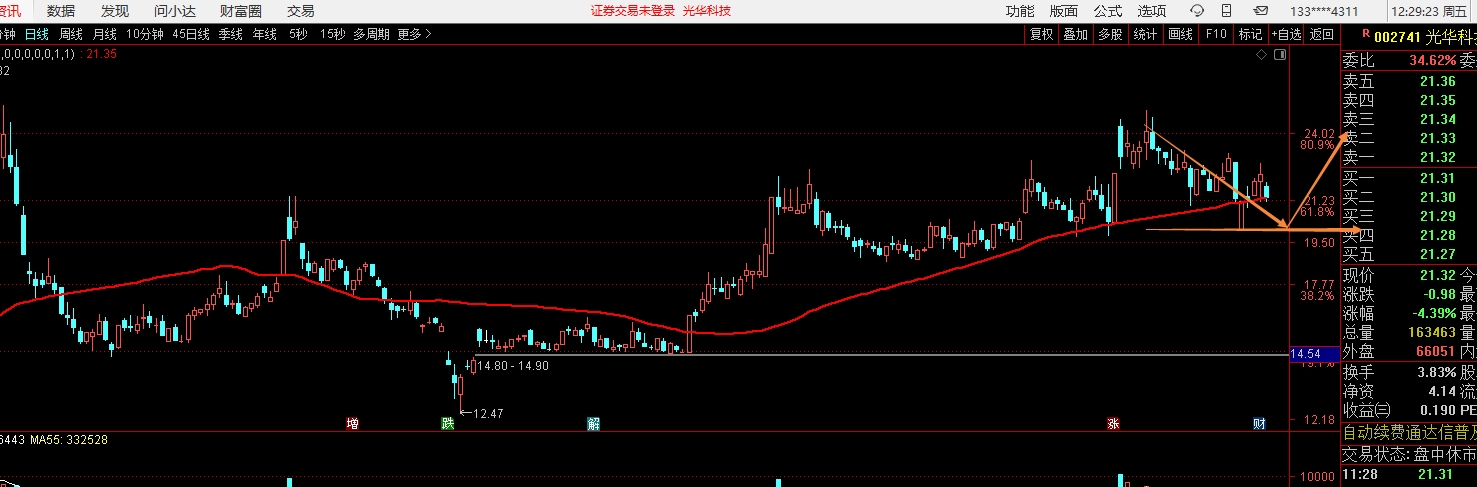Screen dimensions: 1477x487
Task: Click the 多股 toolbar button
Action: (x=1110, y=34)
